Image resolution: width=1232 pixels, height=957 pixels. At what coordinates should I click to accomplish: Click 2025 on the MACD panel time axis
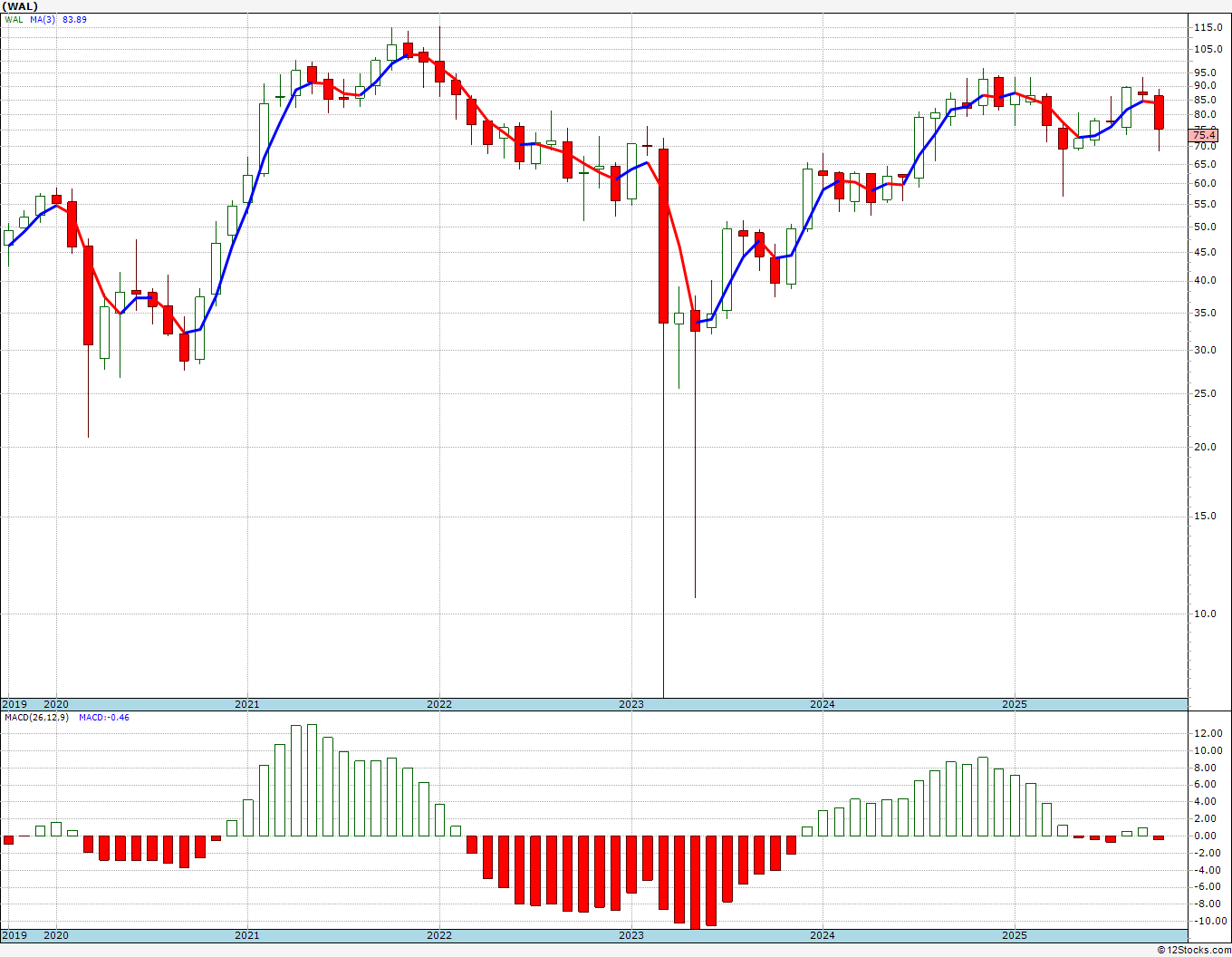(1015, 936)
